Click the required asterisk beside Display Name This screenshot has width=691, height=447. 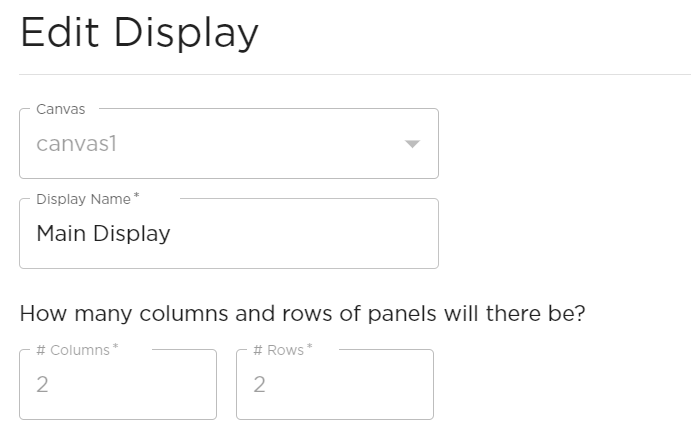137,198
